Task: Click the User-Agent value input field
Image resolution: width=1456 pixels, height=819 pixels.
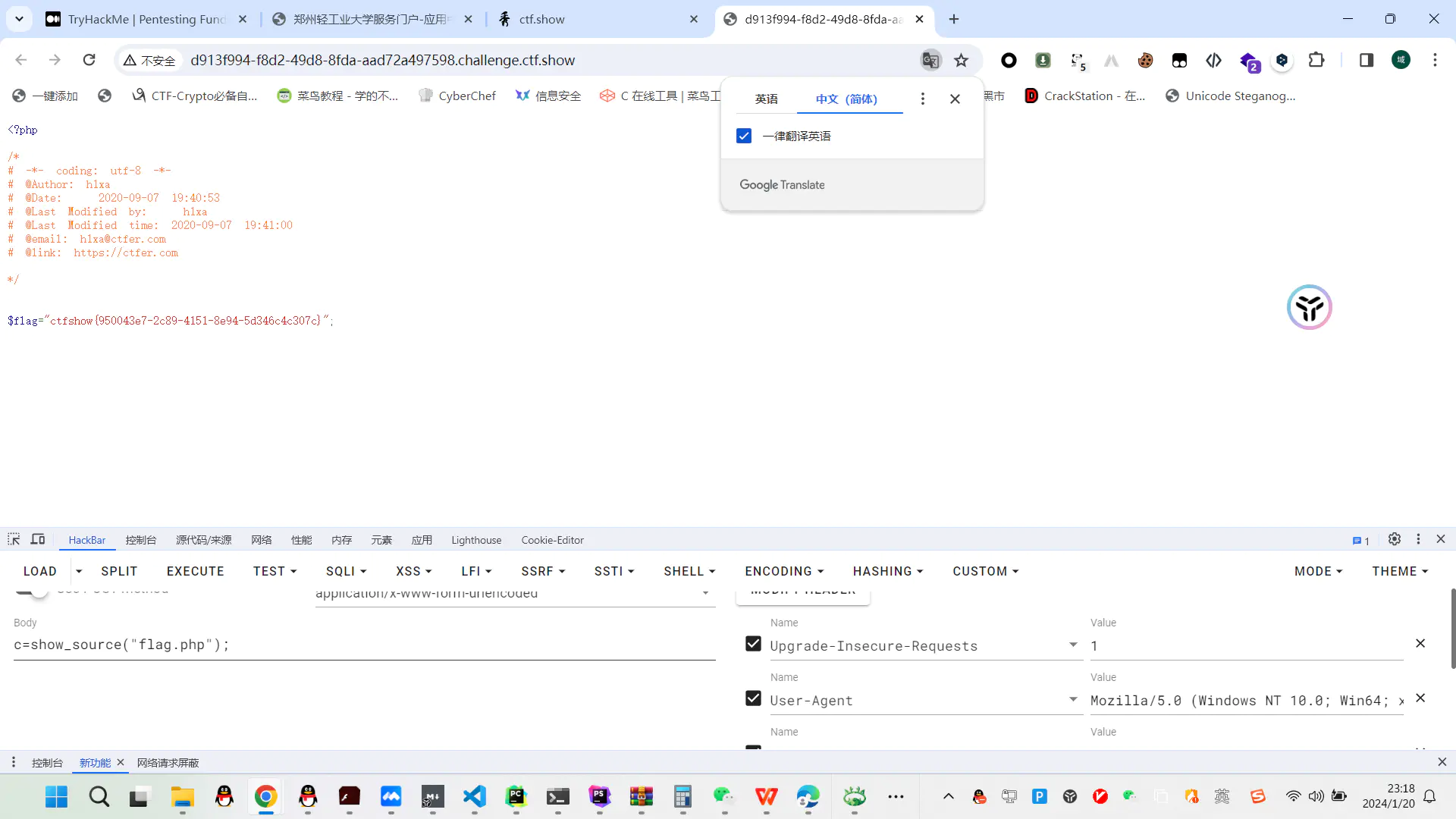Action: (1246, 701)
